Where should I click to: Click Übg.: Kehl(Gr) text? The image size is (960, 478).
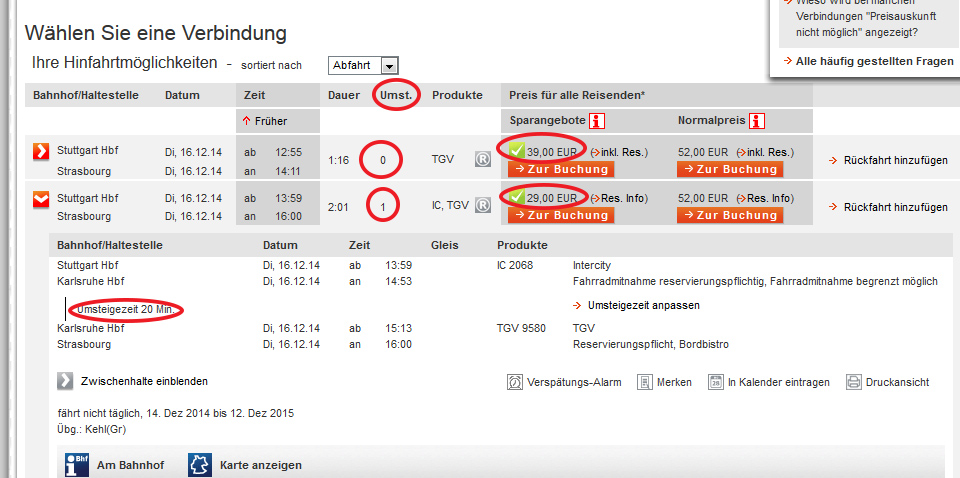pyautogui.click(x=92, y=430)
